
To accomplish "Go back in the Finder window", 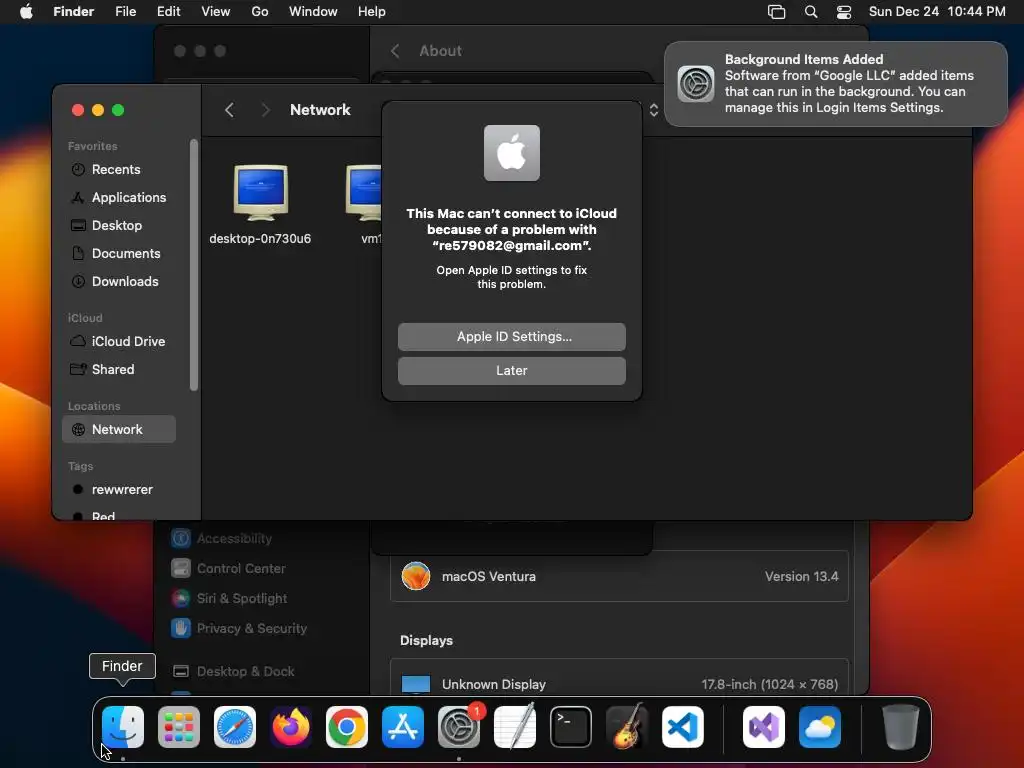I will (x=229, y=110).
